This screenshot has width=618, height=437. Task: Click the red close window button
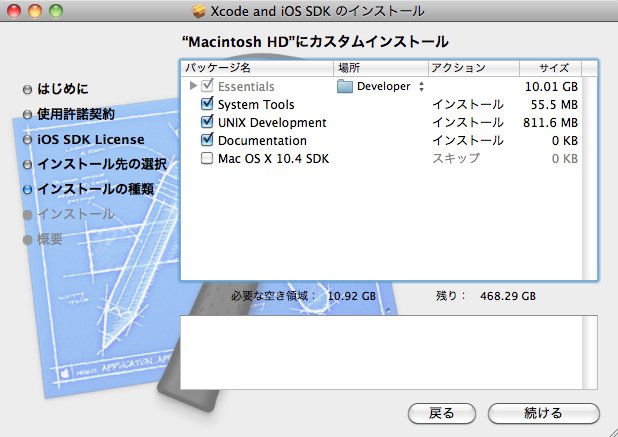click(14, 11)
